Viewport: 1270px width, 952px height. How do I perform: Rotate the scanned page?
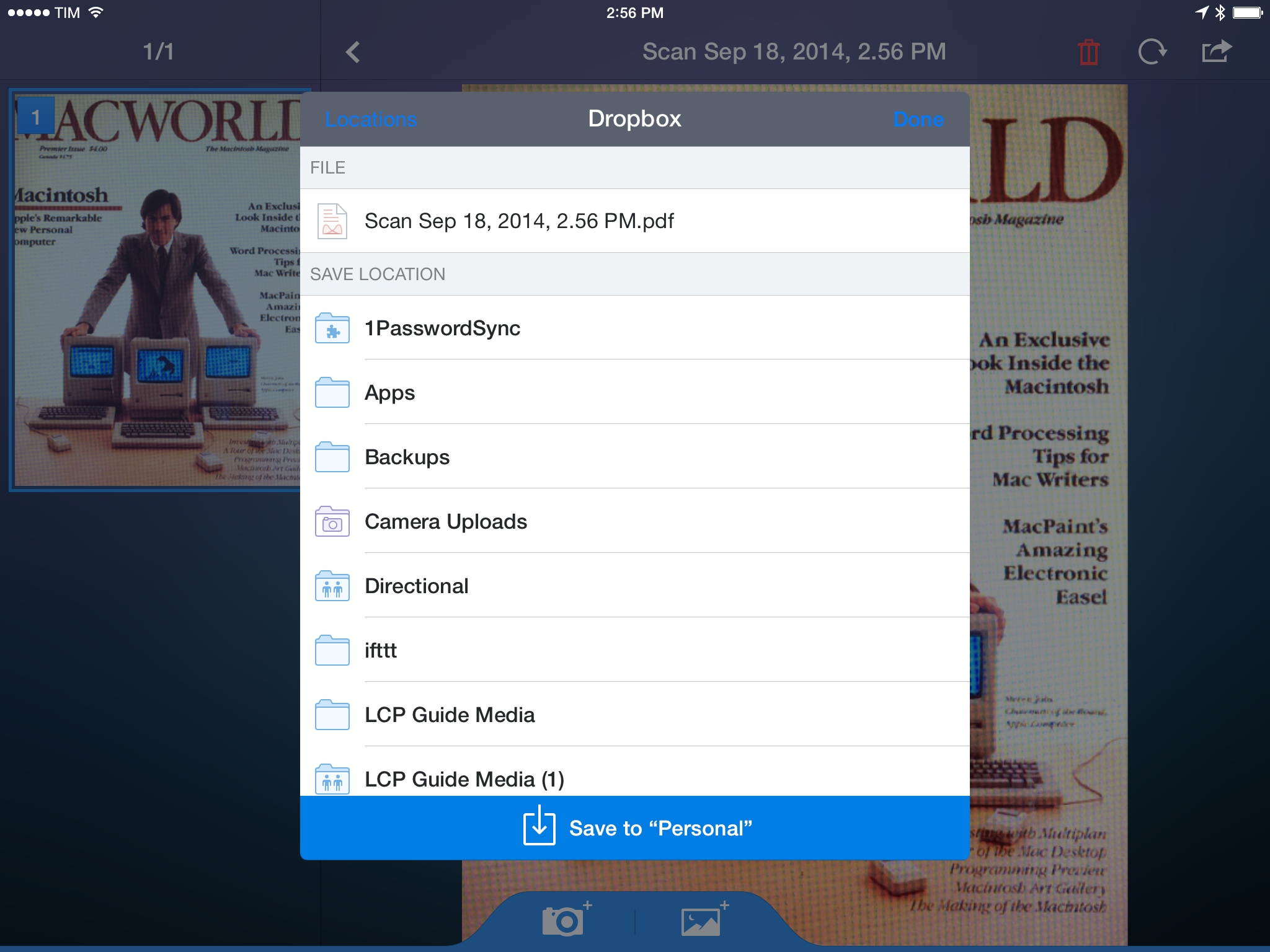coord(1153,52)
